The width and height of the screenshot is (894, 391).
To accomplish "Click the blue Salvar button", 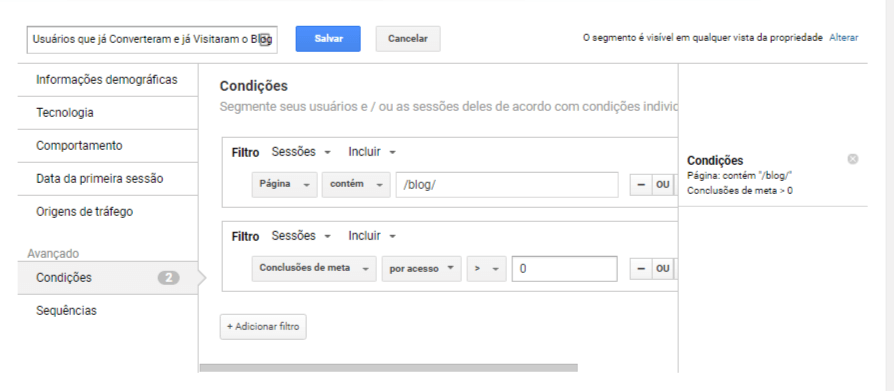I will point(328,39).
